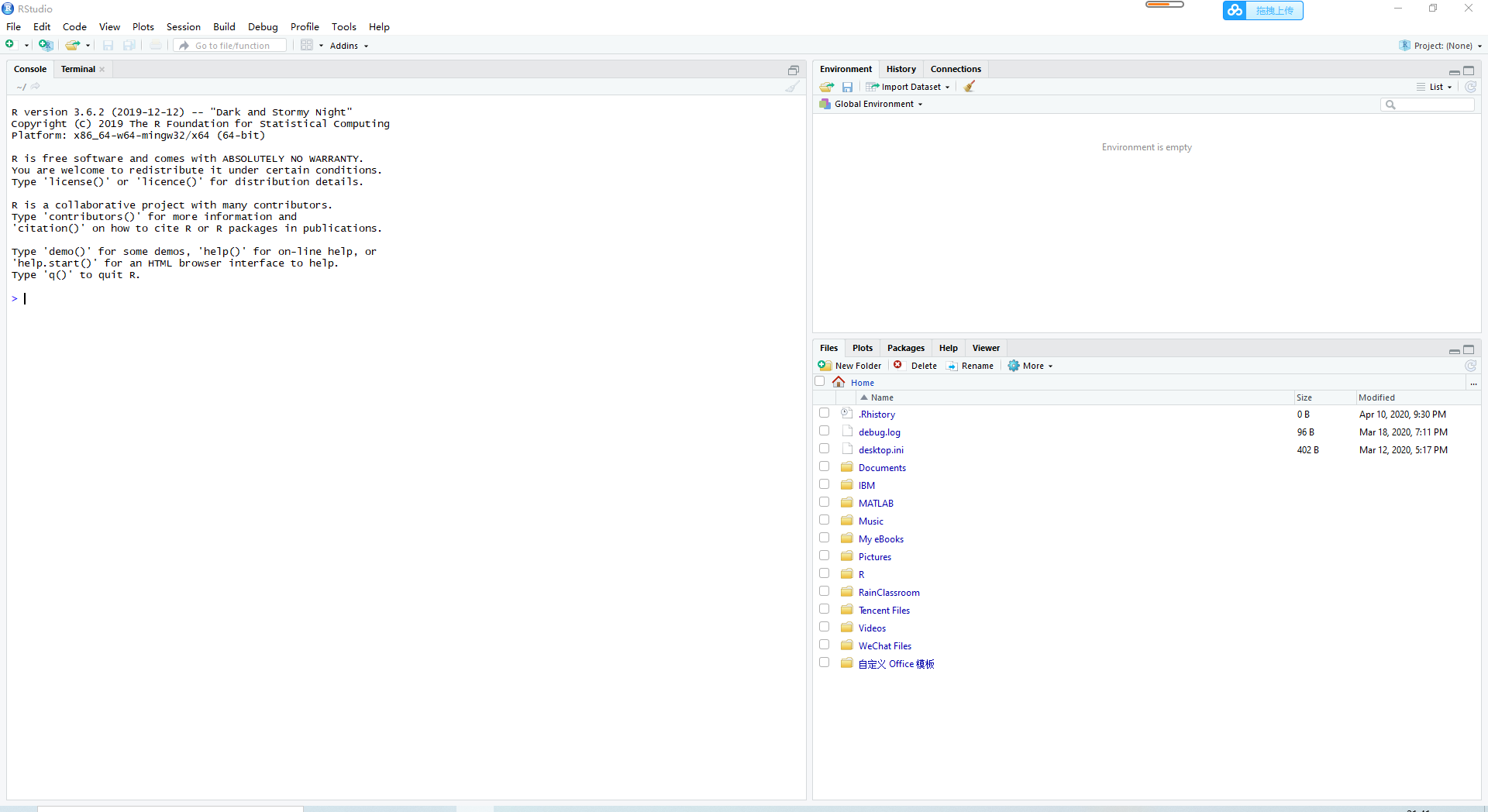1488x812 pixels.
Task: Click the Home breadcrumb link
Action: tap(863, 383)
